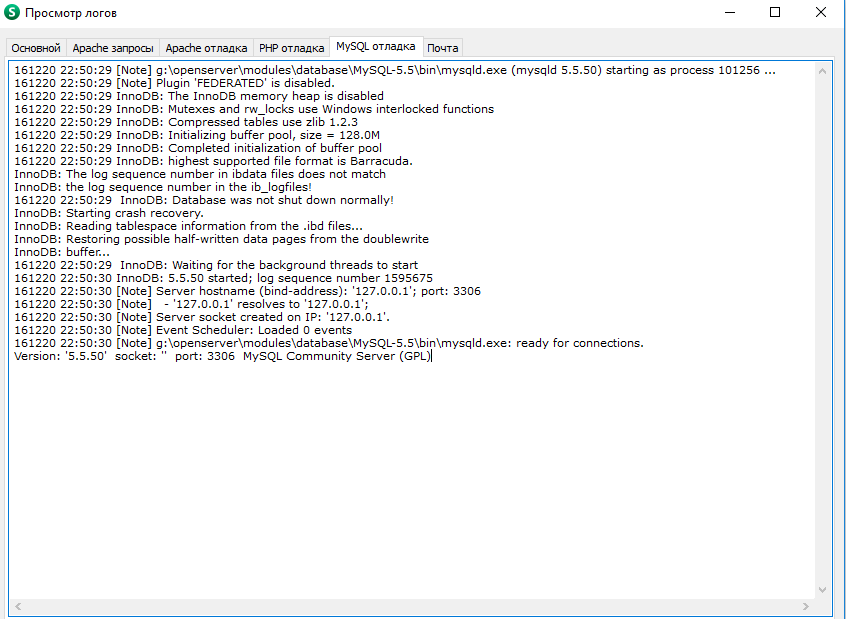Open the Apache запросы tab

(x=113, y=48)
